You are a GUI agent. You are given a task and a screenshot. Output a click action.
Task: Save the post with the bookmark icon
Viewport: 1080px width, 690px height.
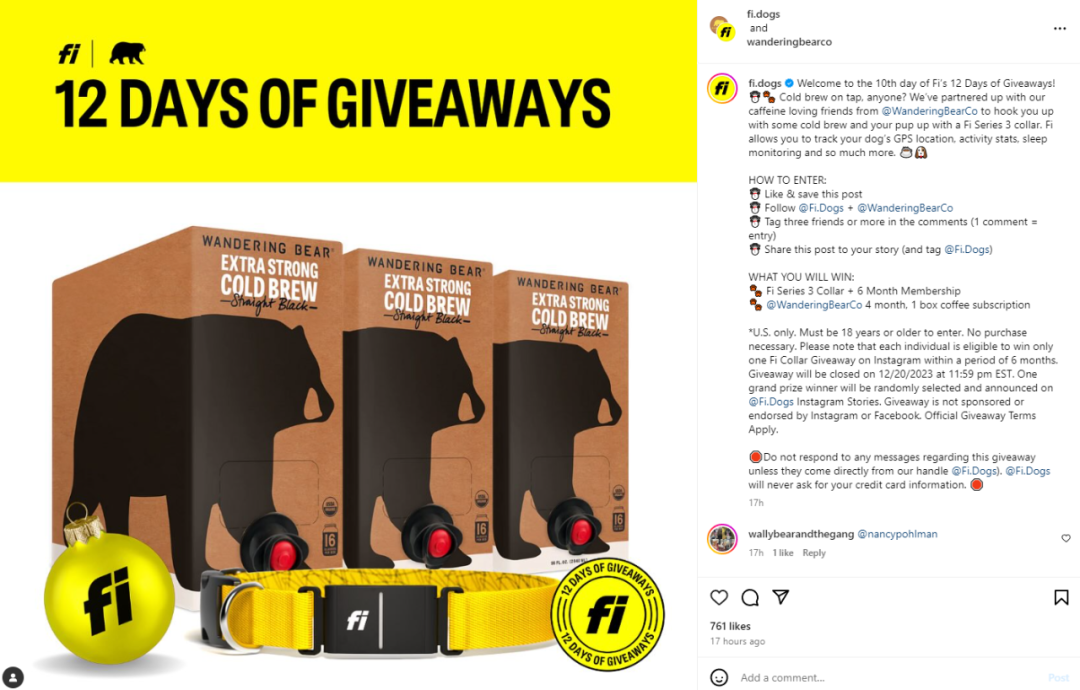(x=1061, y=598)
